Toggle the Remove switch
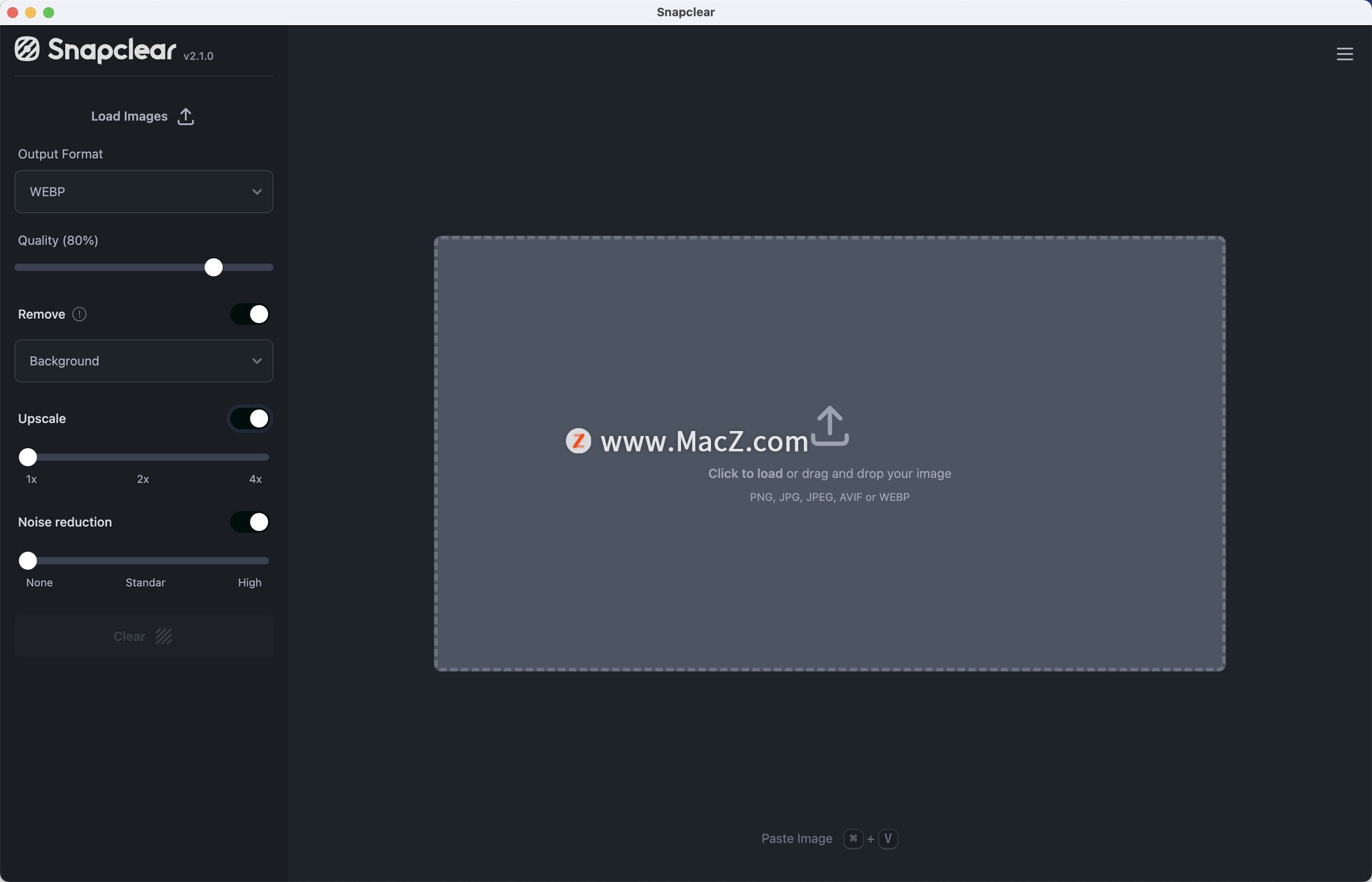The width and height of the screenshot is (1372, 882). (x=249, y=314)
